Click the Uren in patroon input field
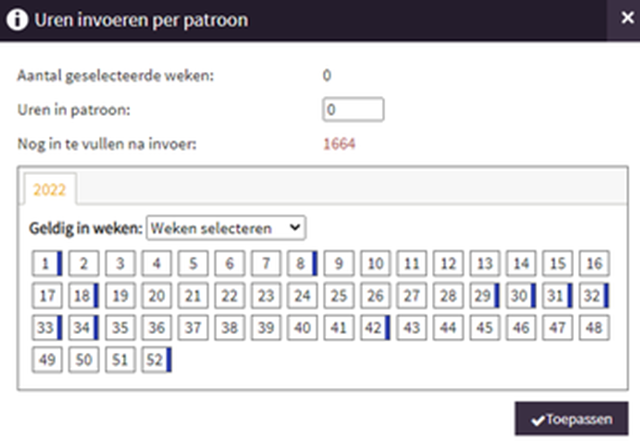Image resolution: width=640 pixels, height=441 pixels. 354,108
